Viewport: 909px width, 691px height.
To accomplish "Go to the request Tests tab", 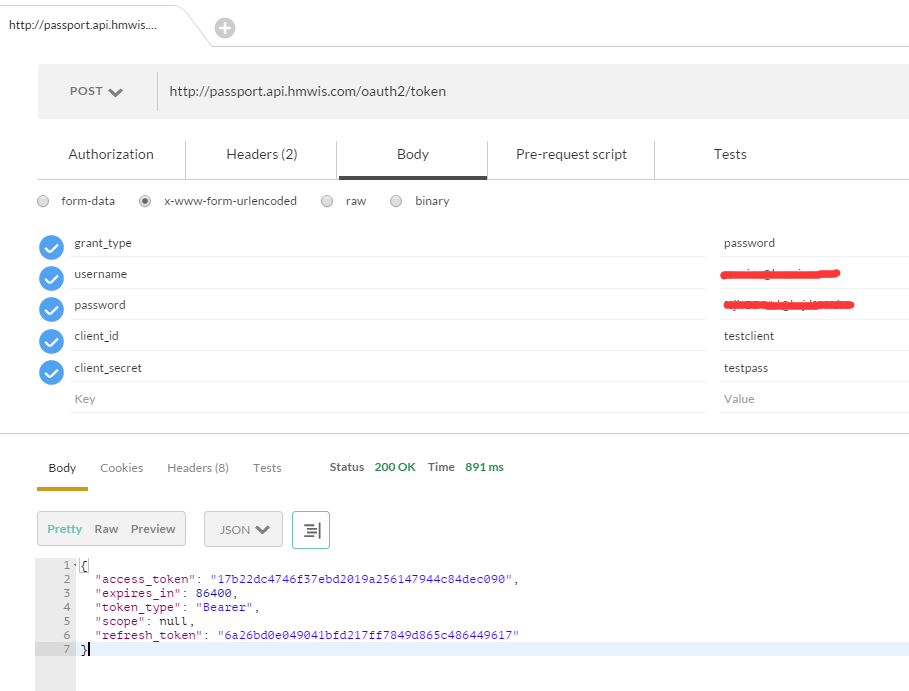I will pos(730,155).
